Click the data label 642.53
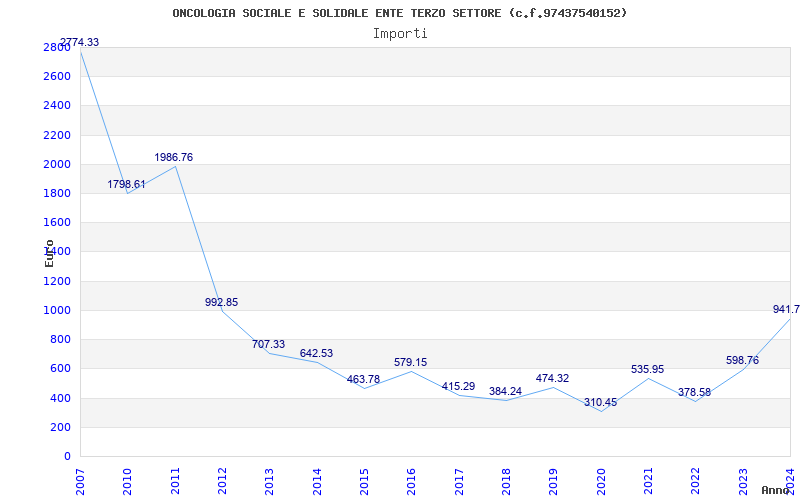The width and height of the screenshot is (800, 500). tap(316, 353)
